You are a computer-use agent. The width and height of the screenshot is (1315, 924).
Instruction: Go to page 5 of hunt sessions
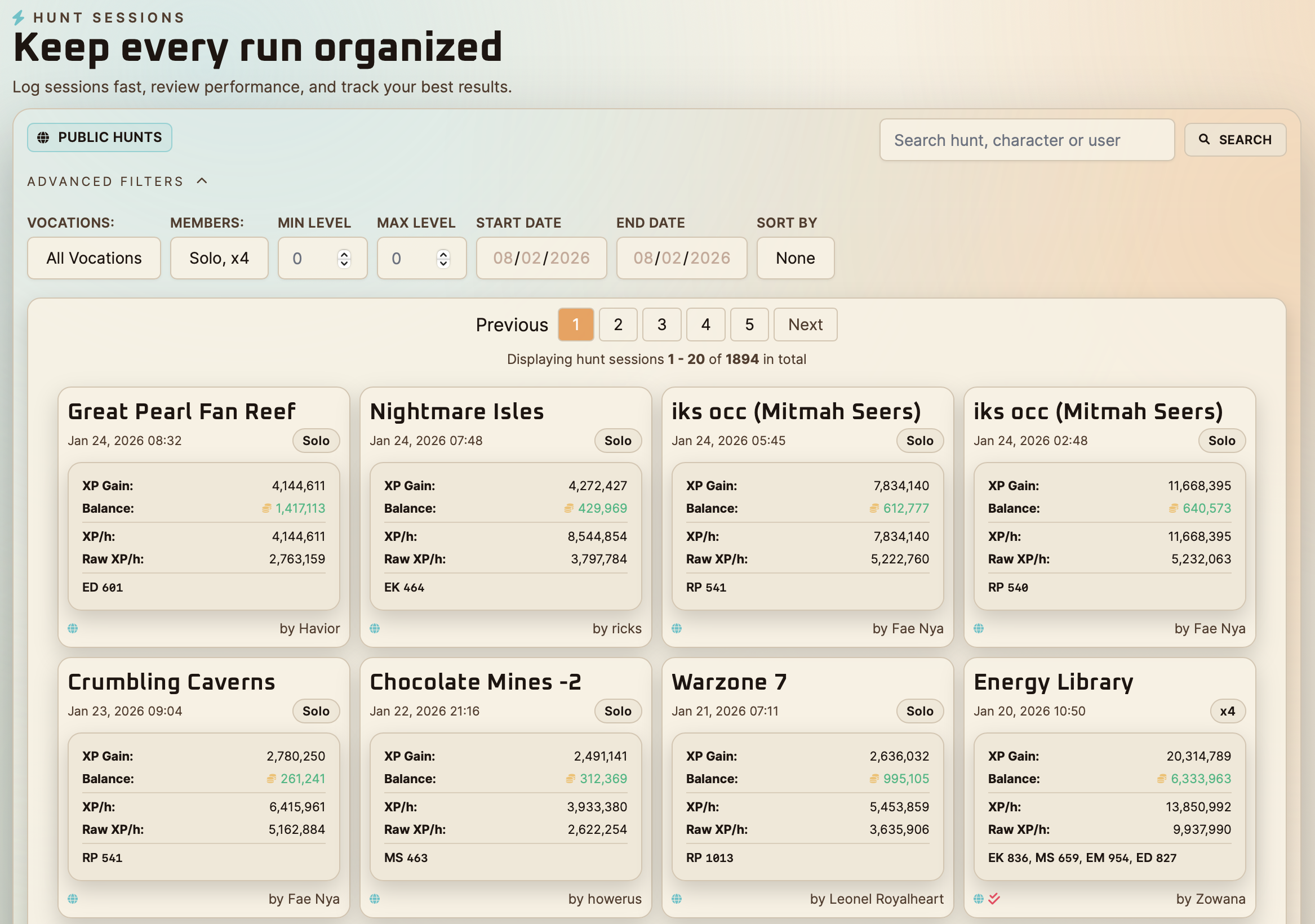749,325
